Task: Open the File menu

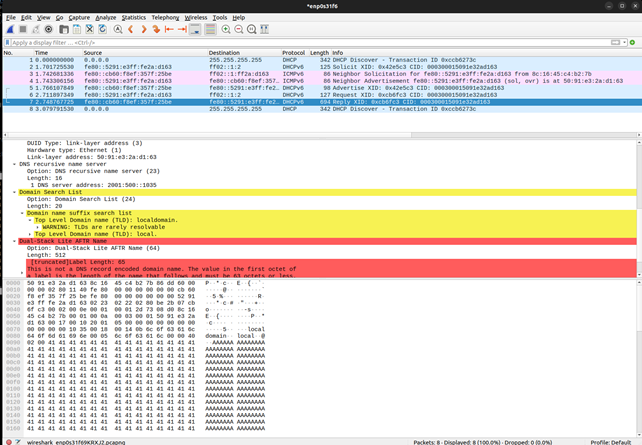Action: pos(11,18)
